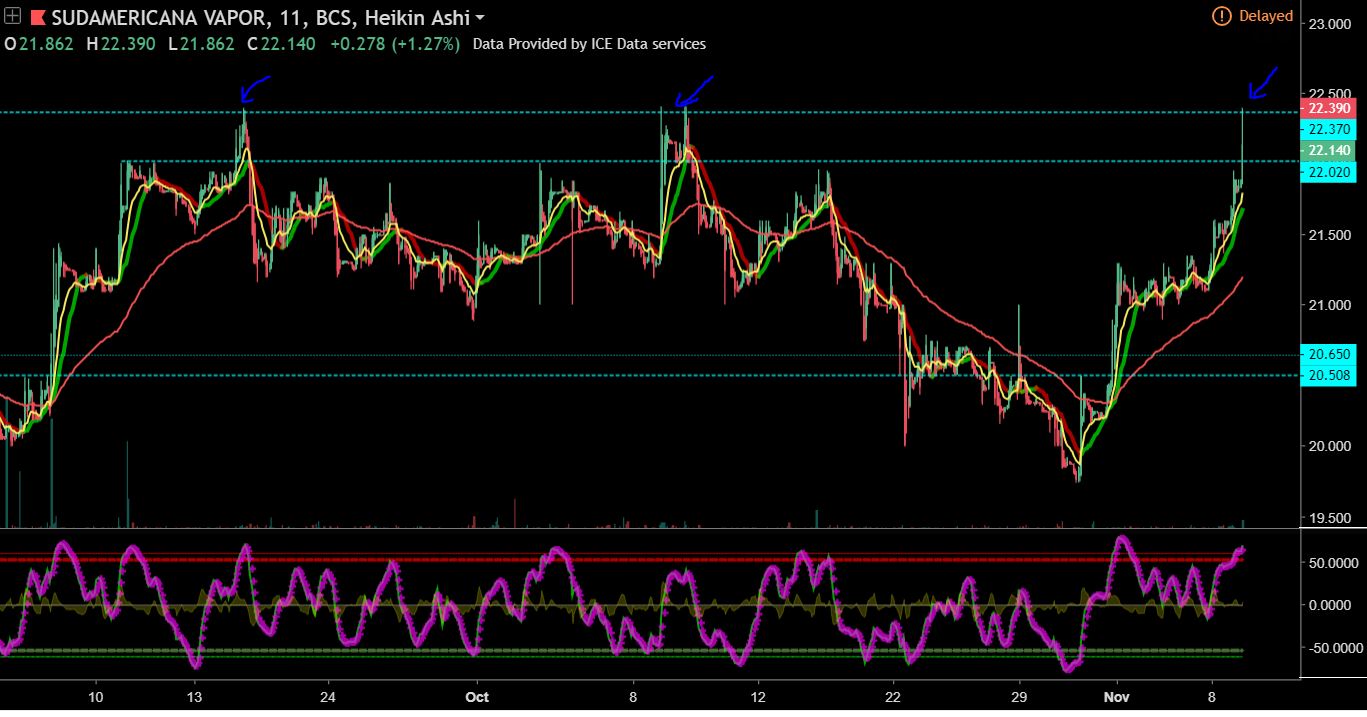Viewport: 1367px width, 717px height.
Task: Click the green 22.140 current price label
Action: [x=1327, y=150]
